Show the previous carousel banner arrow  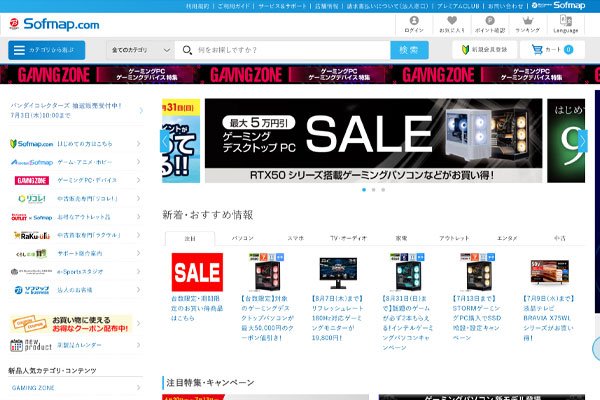pos(165,141)
